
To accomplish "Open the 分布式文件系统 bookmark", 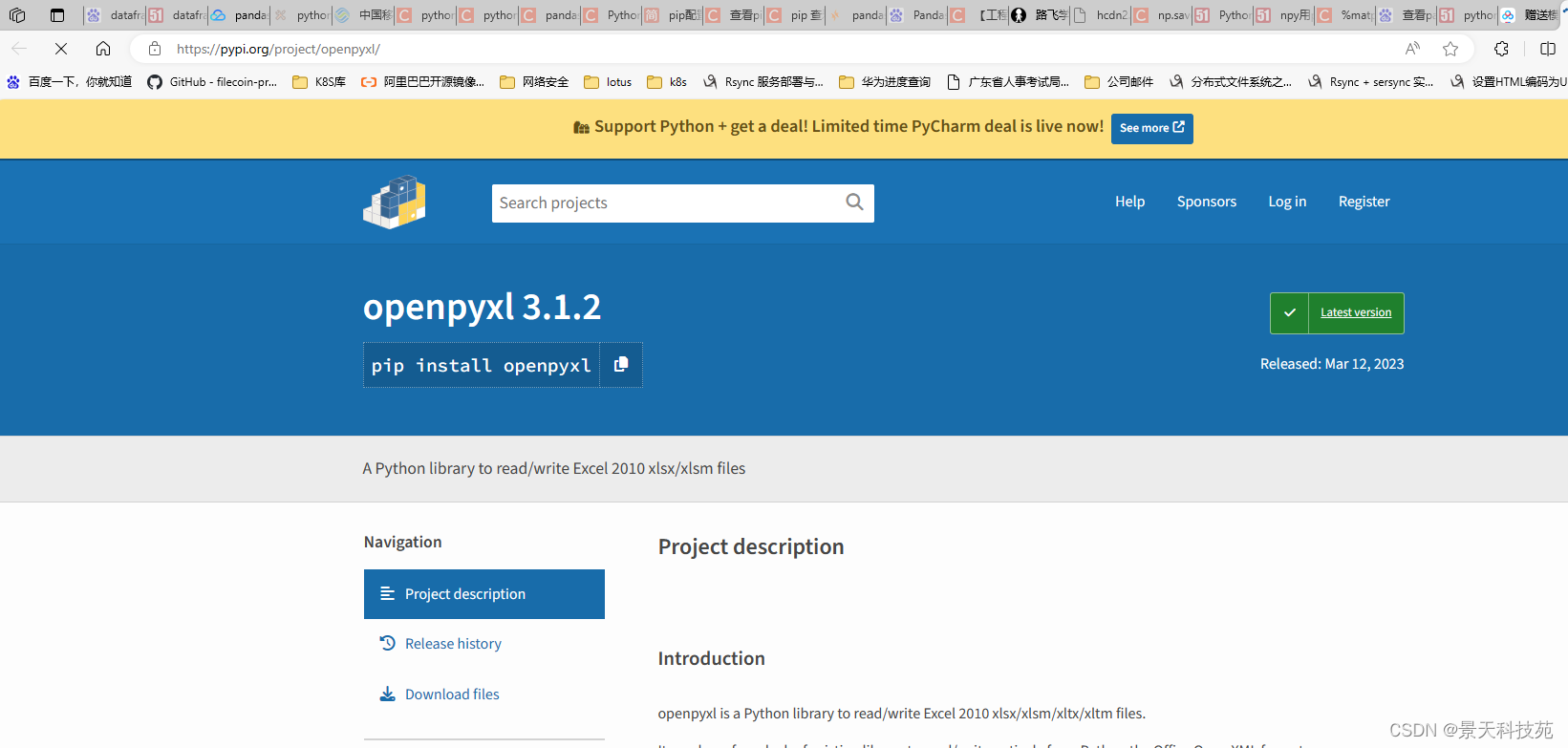I will tap(1231, 82).
